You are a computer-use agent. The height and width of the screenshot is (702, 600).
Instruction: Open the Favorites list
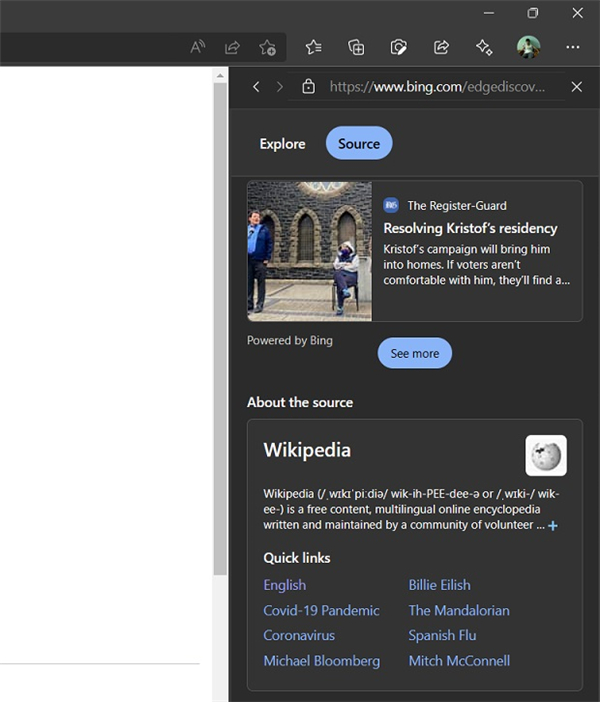pos(314,47)
